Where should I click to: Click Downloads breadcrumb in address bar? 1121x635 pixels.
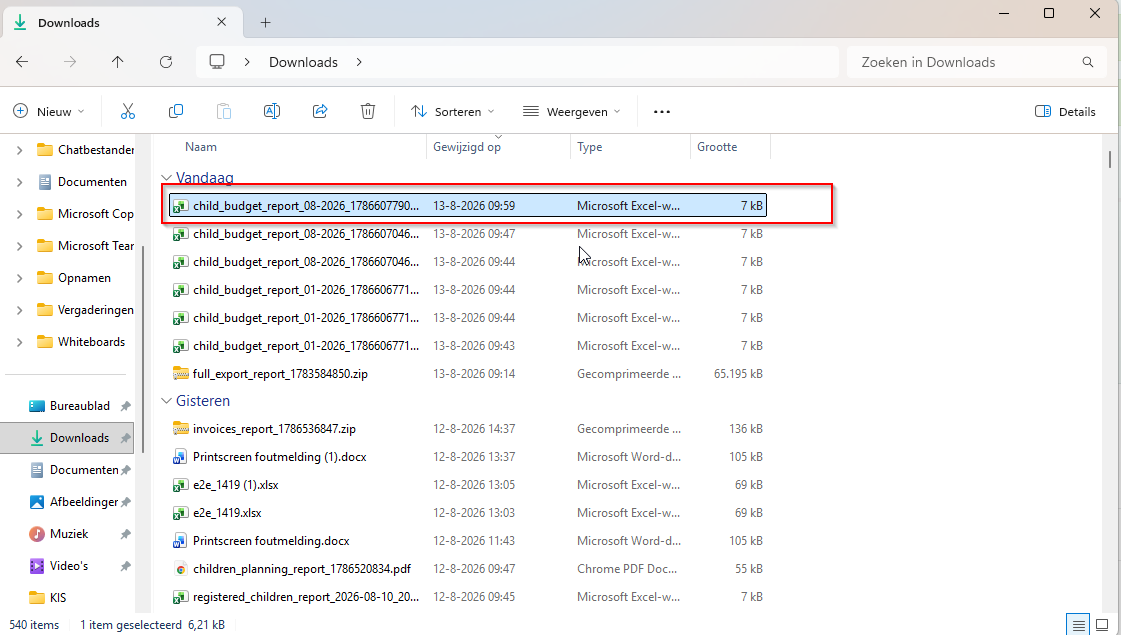pyautogui.click(x=303, y=62)
